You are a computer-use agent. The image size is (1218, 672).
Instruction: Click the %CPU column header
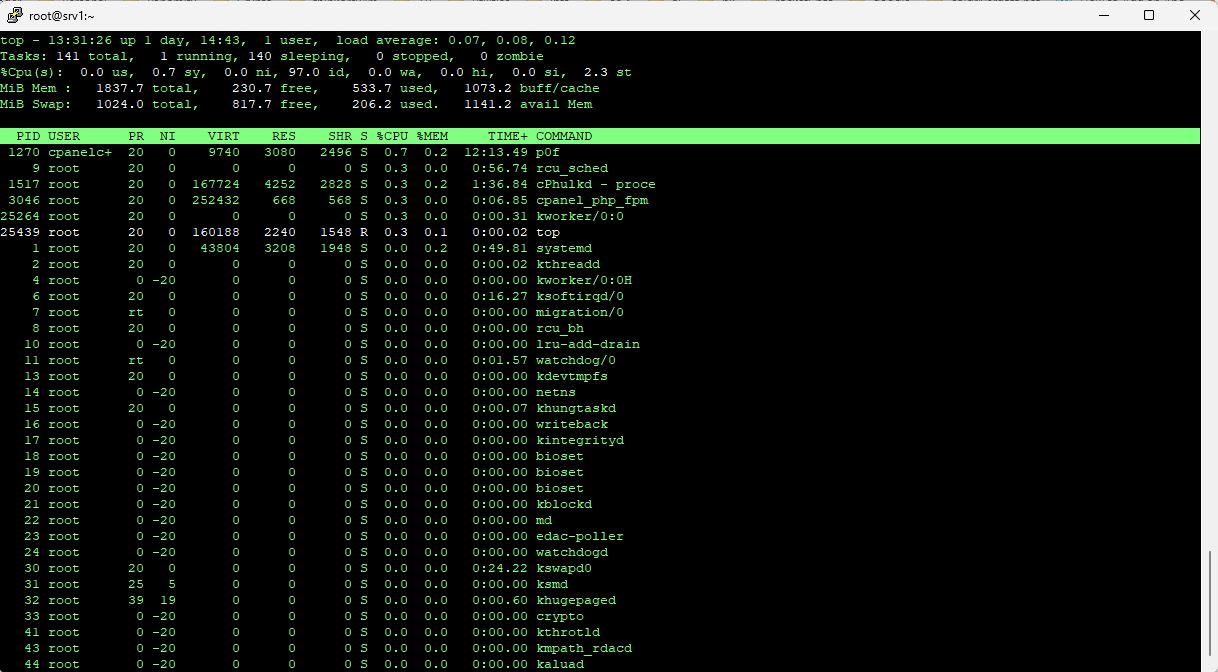392,136
